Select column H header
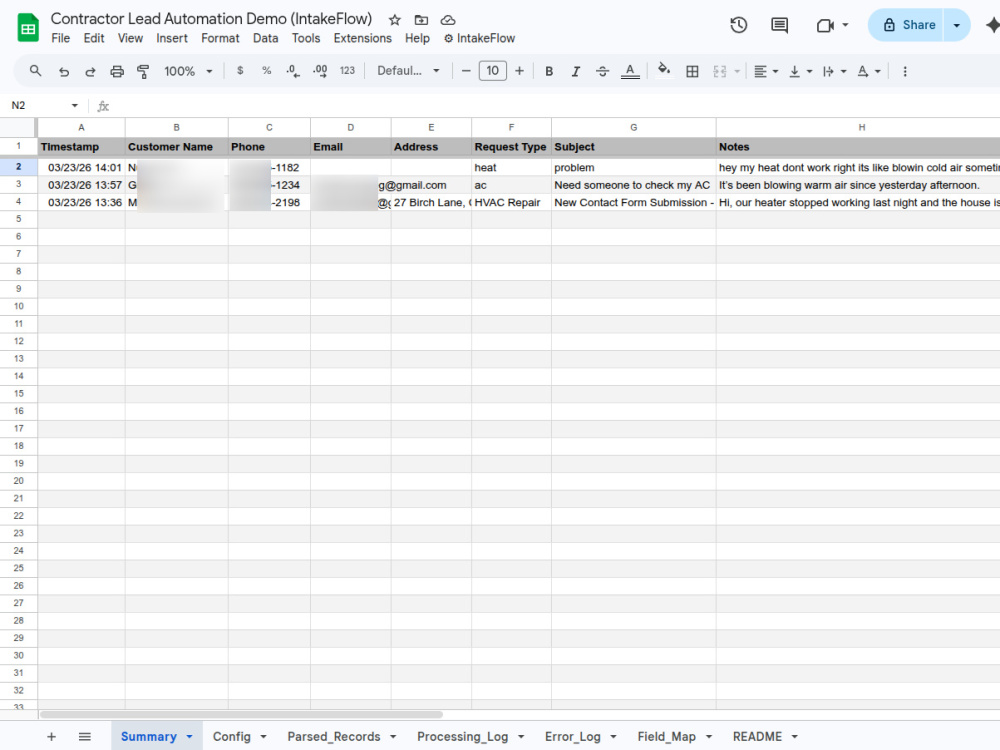 [x=861, y=128]
